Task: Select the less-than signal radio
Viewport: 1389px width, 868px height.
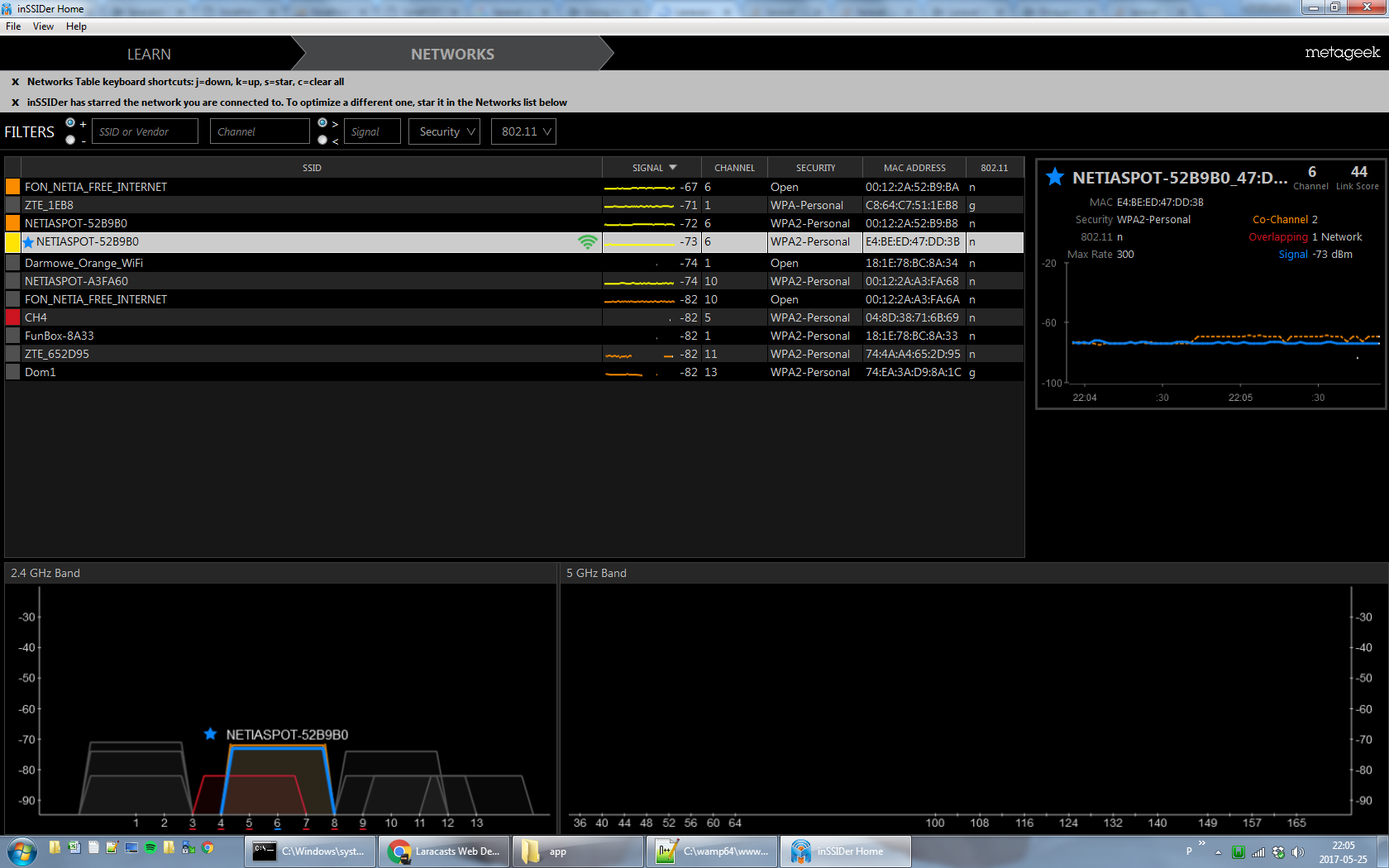Action: pos(322,140)
